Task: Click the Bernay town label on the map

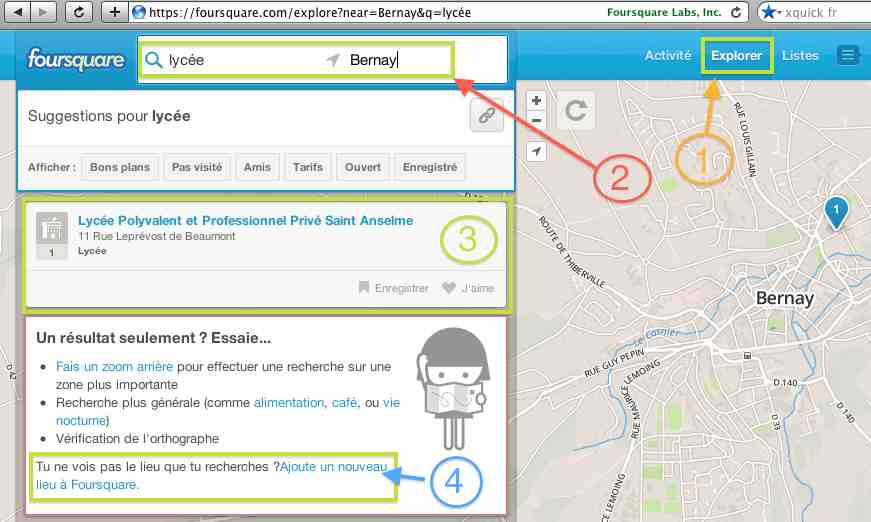Action: [x=784, y=298]
